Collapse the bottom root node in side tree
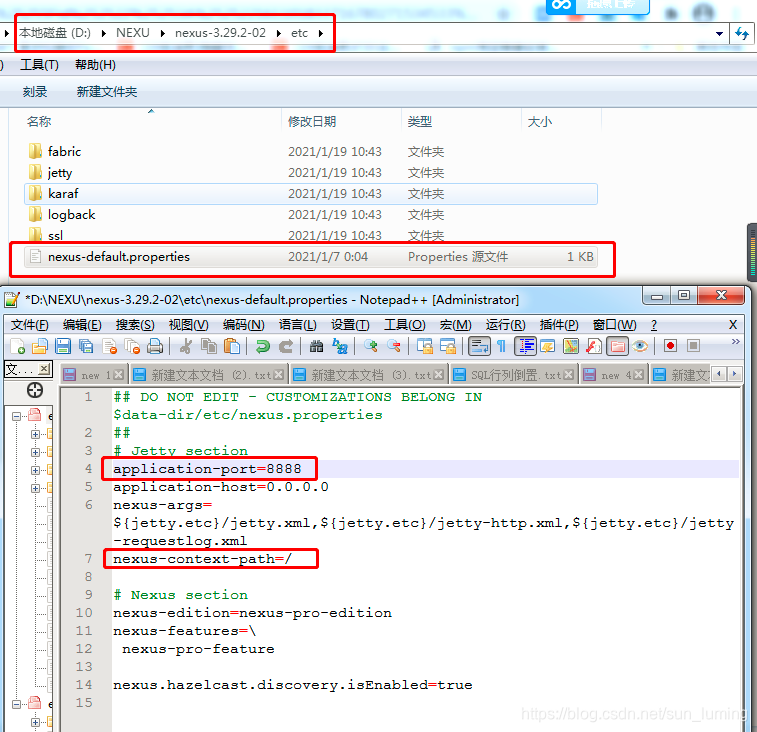The width and height of the screenshot is (757, 732). tap(16, 704)
